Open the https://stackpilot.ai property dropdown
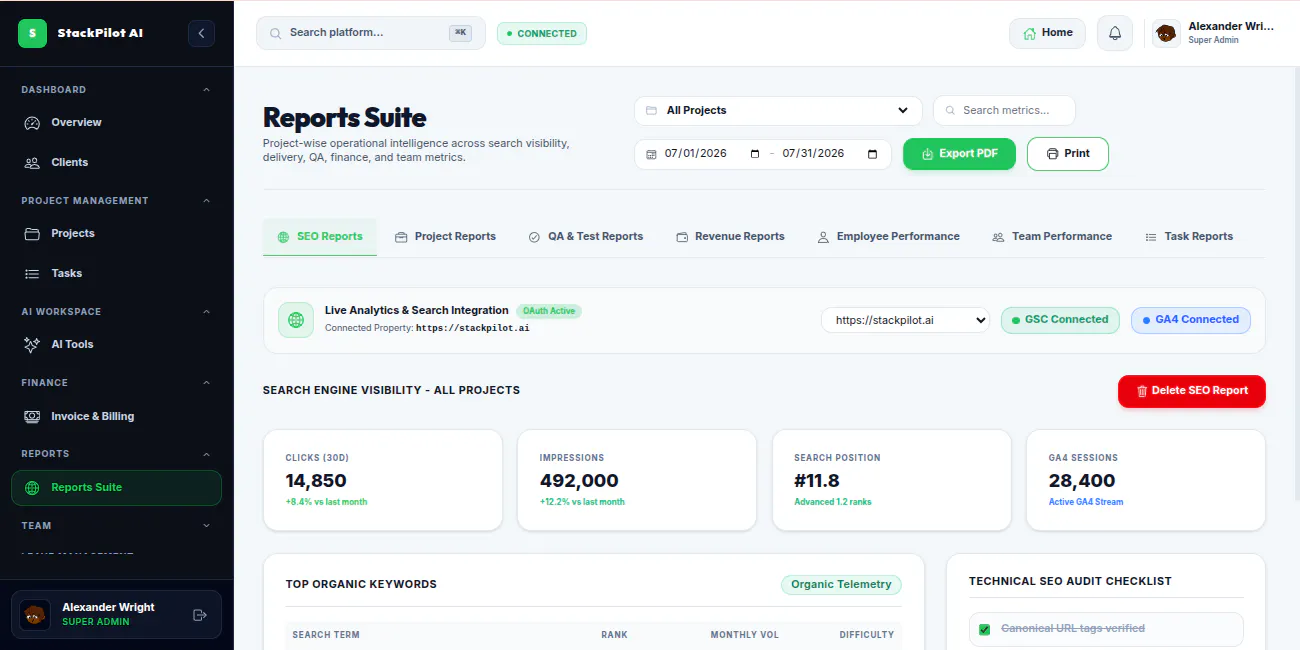The height and width of the screenshot is (650, 1300). [x=905, y=321]
